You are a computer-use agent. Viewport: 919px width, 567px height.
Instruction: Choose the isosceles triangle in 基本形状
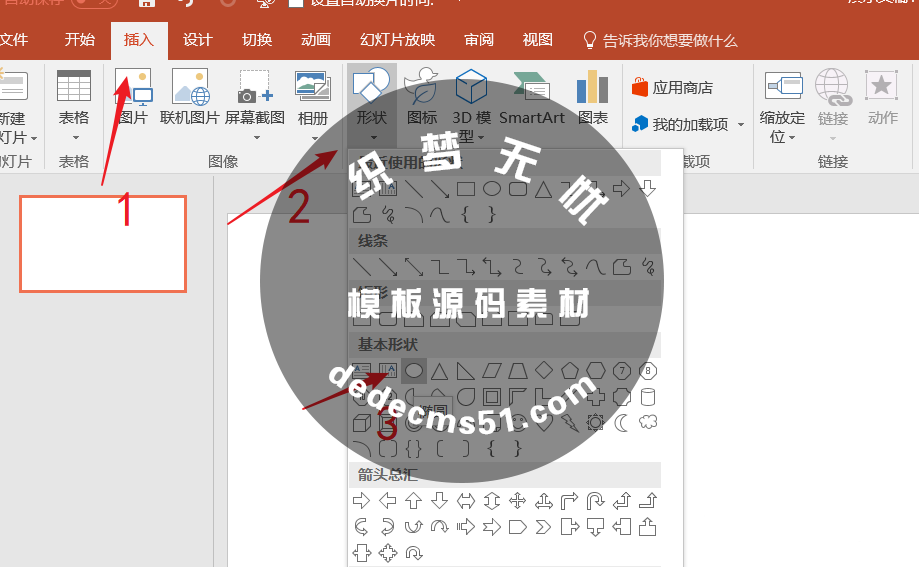pos(440,371)
